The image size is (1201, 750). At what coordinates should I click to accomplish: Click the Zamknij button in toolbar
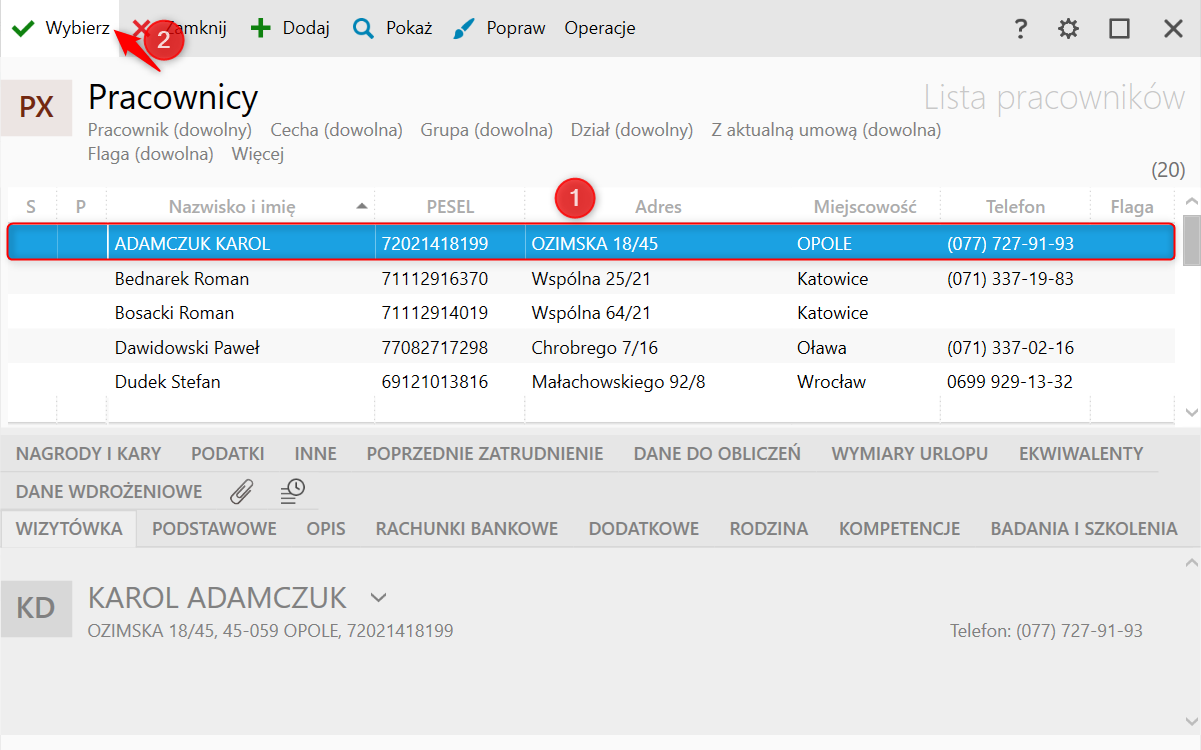tap(180, 28)
